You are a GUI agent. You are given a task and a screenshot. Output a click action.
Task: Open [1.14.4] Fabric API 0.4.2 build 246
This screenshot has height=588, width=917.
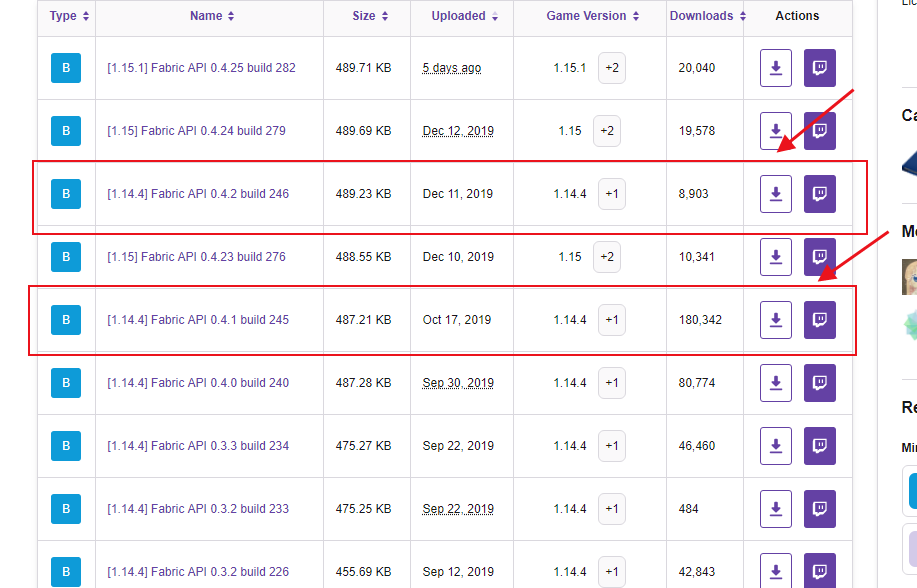click(198, 194)
